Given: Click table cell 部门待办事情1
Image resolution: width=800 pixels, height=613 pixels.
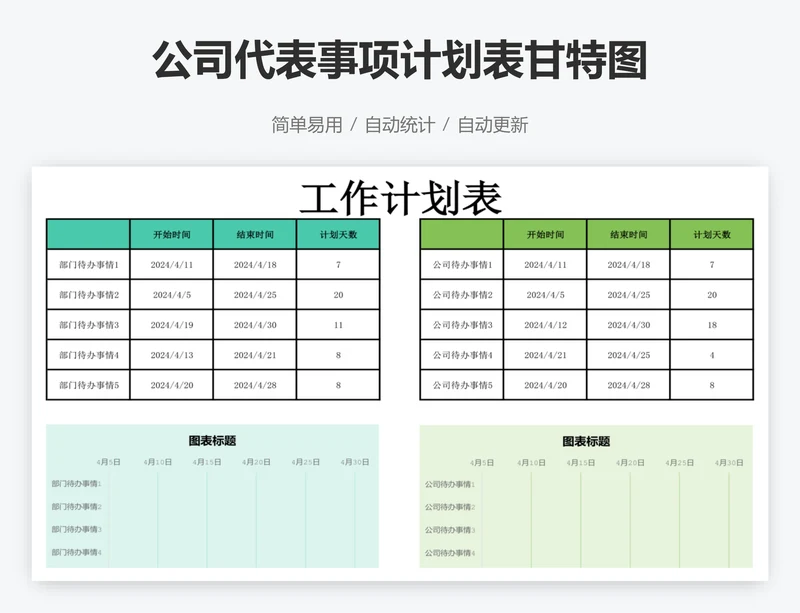Looking at the screenshot, I should [89, 264].
